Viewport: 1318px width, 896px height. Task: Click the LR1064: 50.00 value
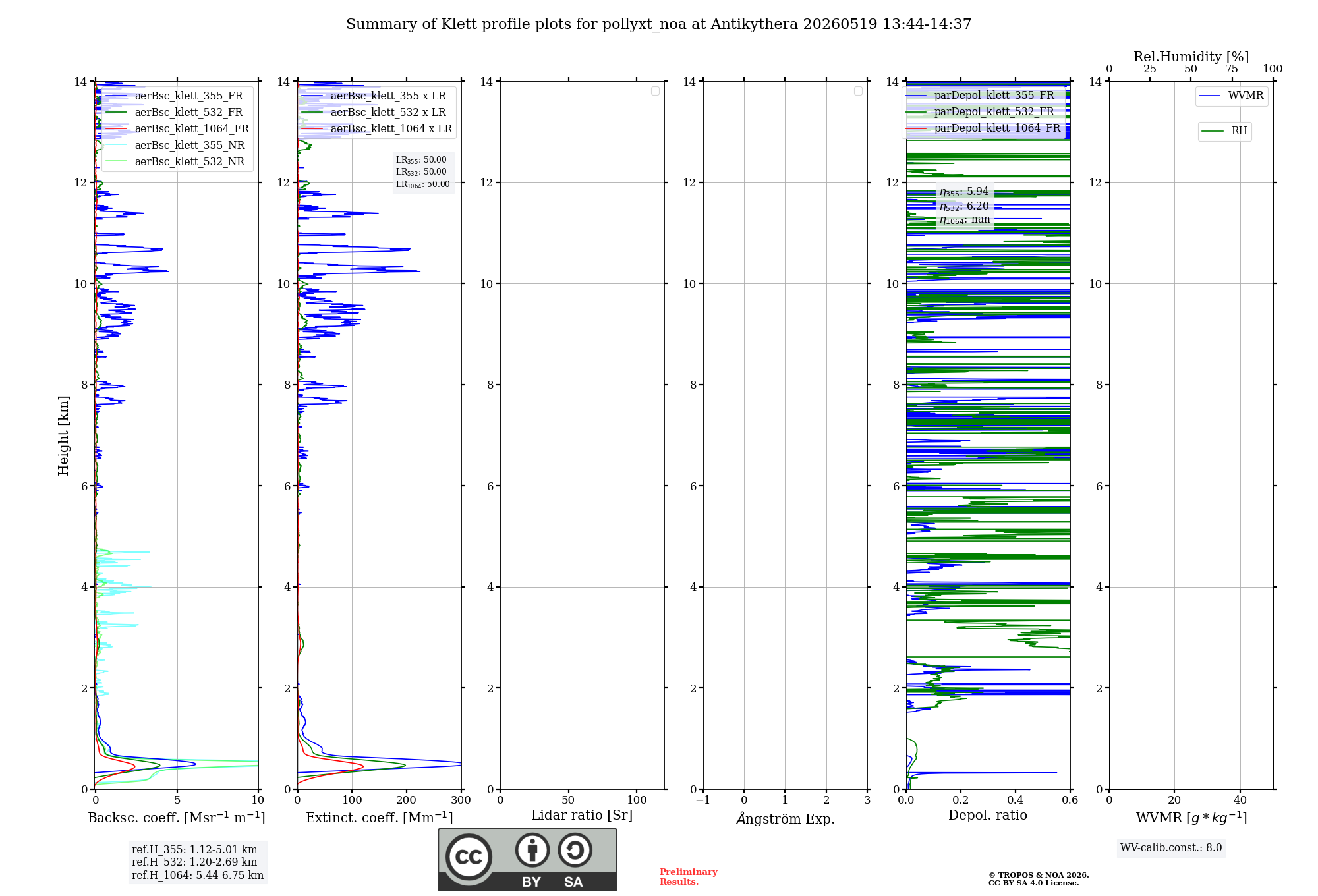pos(423,184)
